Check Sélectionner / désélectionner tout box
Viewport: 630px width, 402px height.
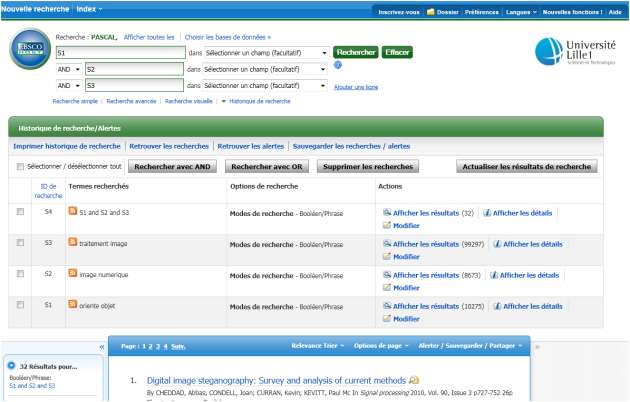[20, 166]
